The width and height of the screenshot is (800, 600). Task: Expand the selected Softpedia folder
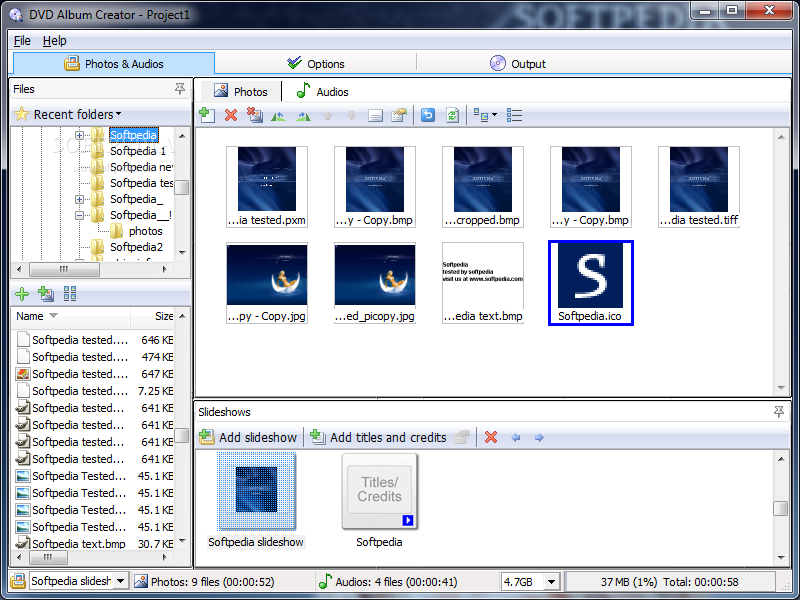click(x=79, y=135)
